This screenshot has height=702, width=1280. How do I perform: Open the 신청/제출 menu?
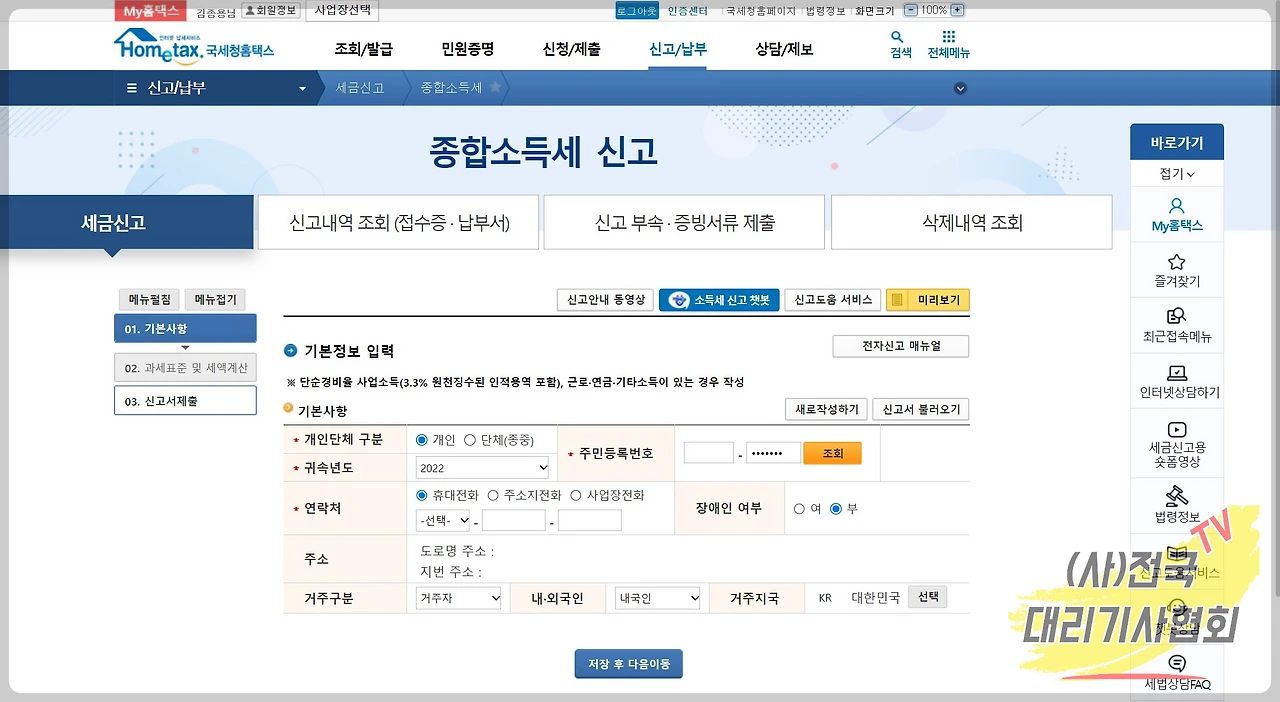(x=572, y=49)
